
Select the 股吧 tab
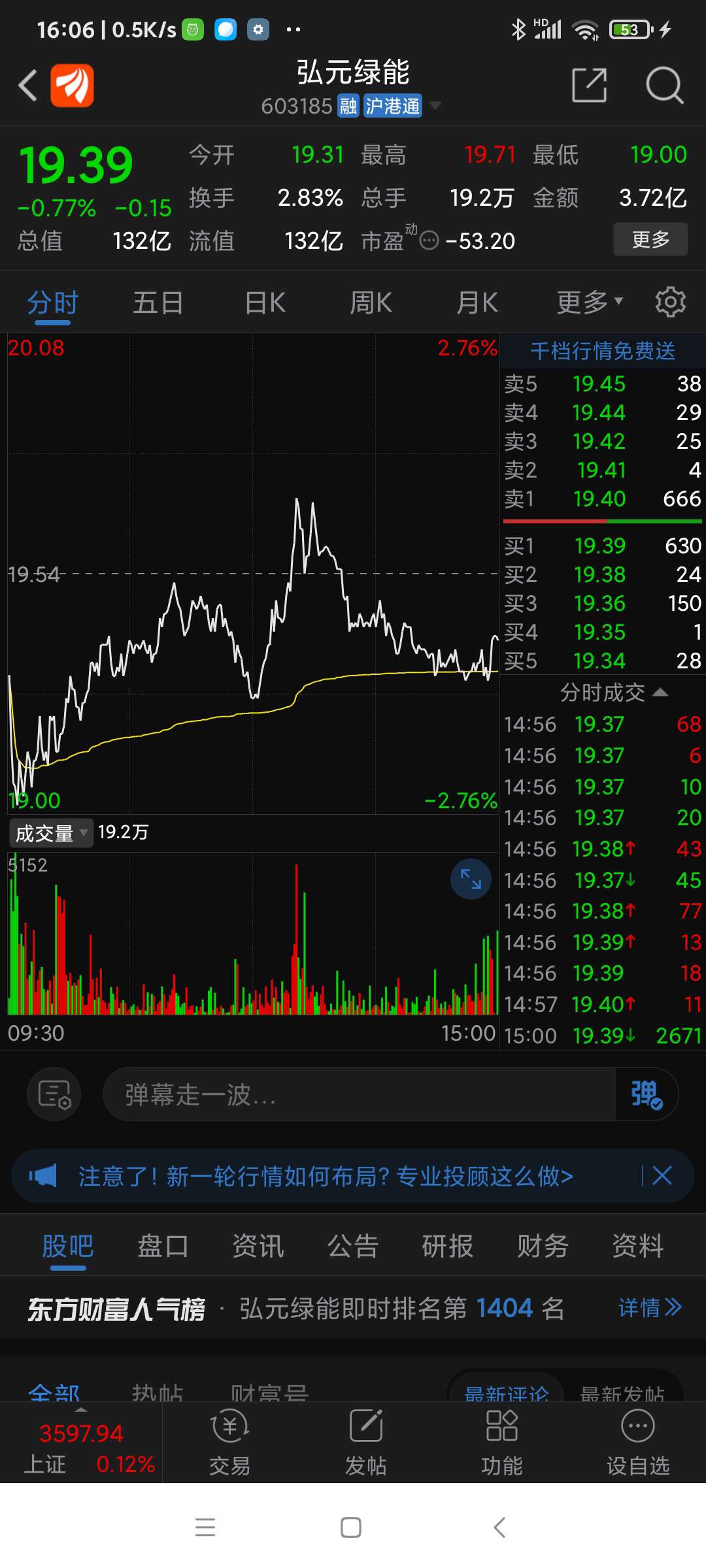[68, 1246]
